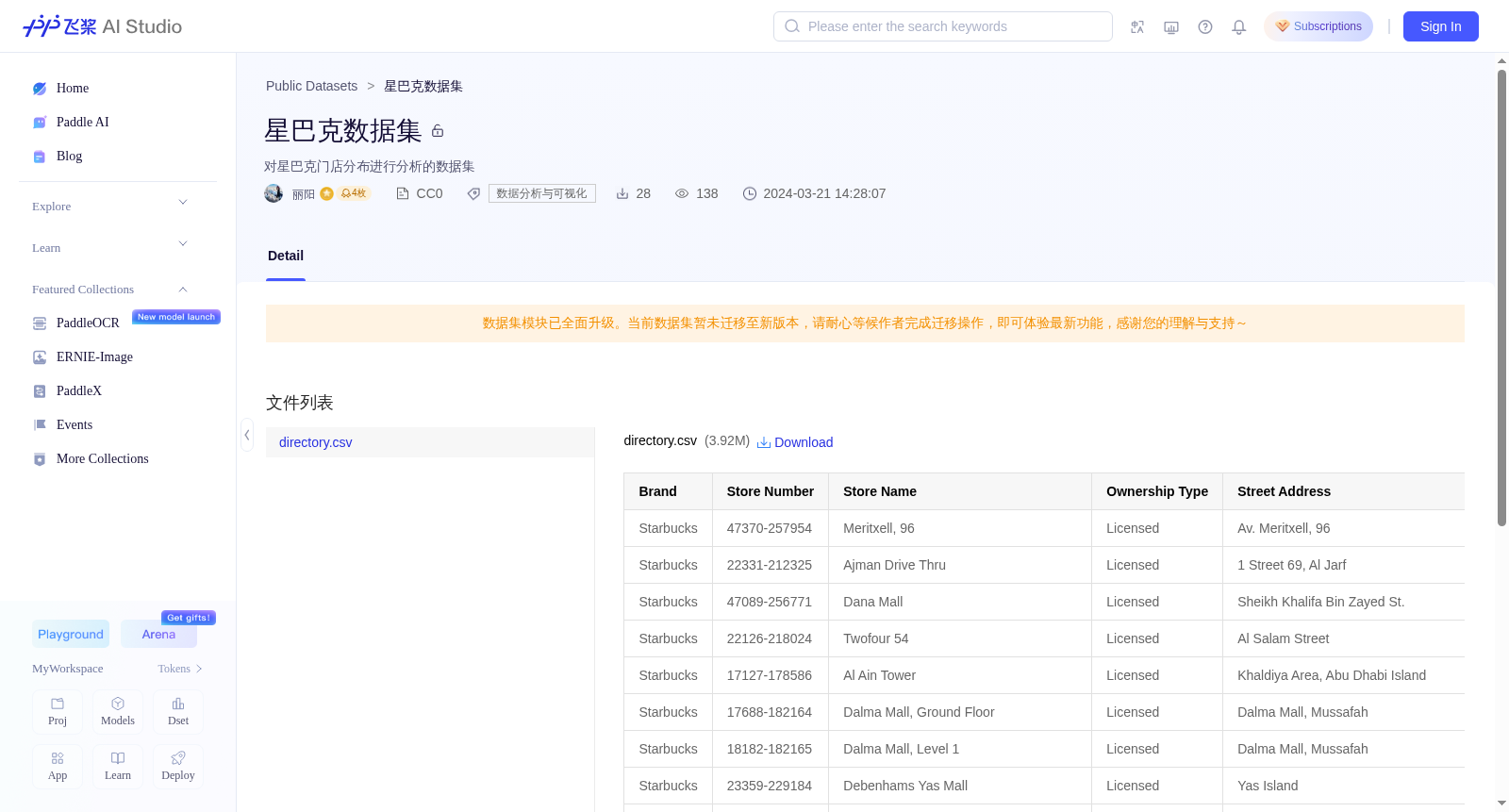Screen dimensions: 1509x812
Task: Click the More Collections icon
Action: pyautogui.click(x=40, y=459)
